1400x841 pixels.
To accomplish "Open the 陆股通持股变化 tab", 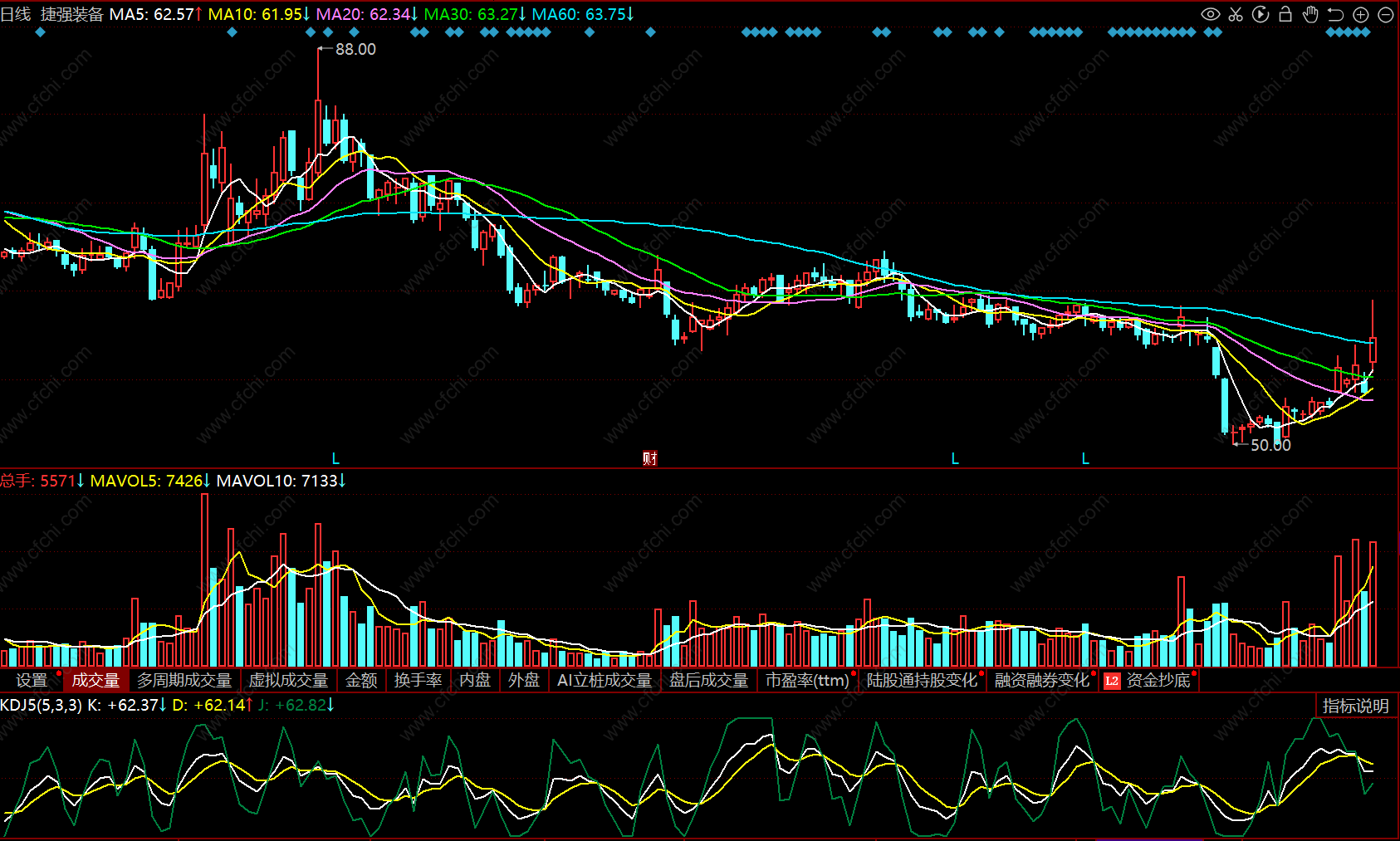I will [x=922, y=681].
